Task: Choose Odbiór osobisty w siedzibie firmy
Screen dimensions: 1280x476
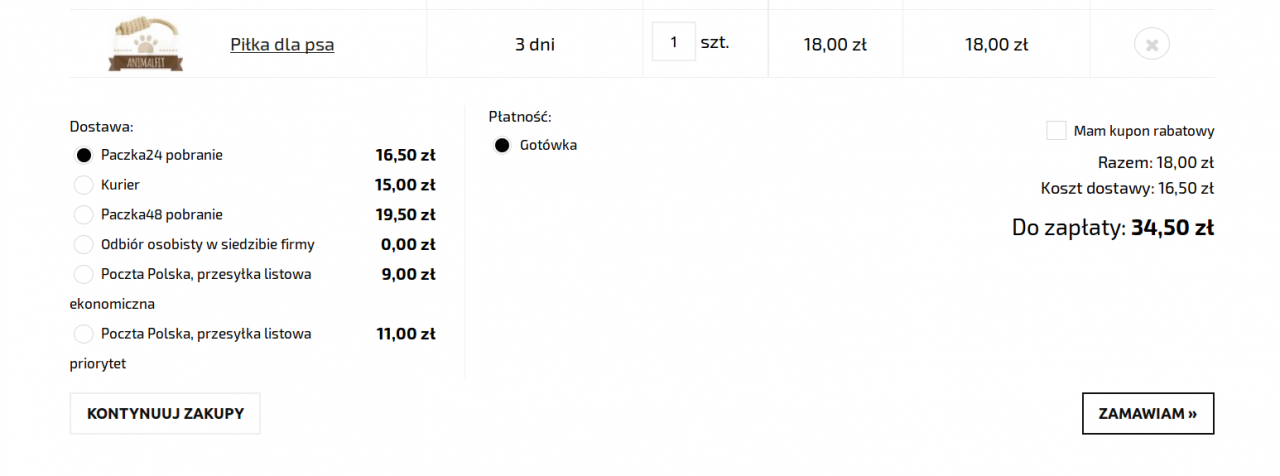Action: 84,245
